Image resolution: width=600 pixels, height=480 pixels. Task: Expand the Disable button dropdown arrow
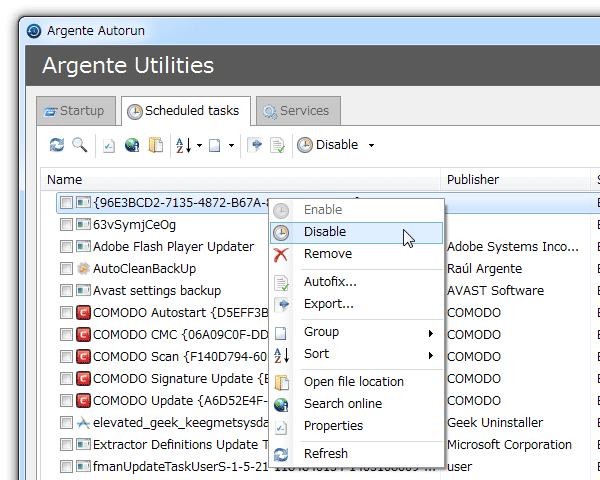tap(371, 145)
